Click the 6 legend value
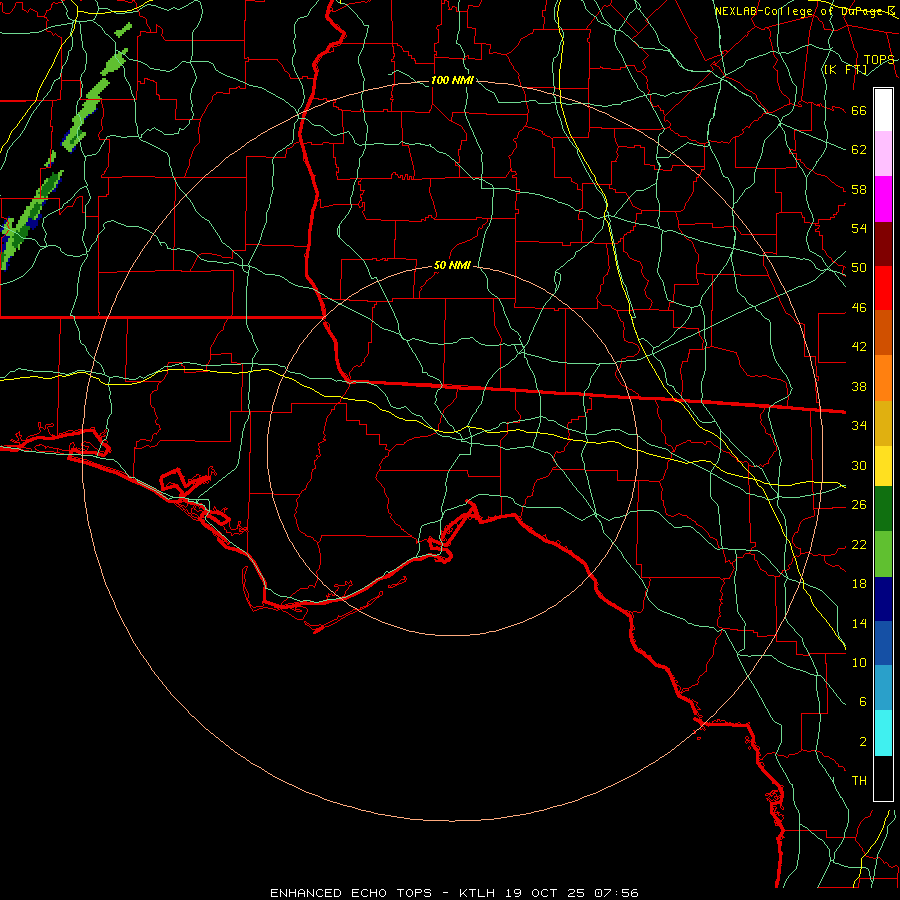900x900 pixels. click(862, 702)
